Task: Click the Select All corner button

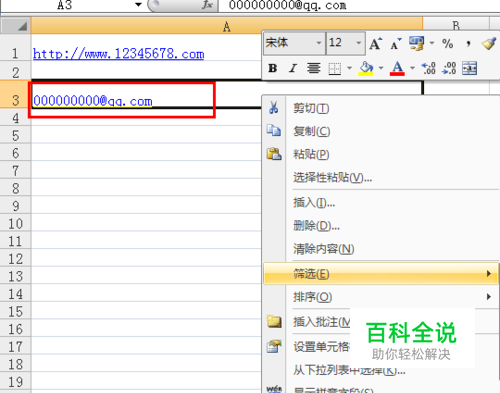Action: pyautogui.click(x=15, y=26)
